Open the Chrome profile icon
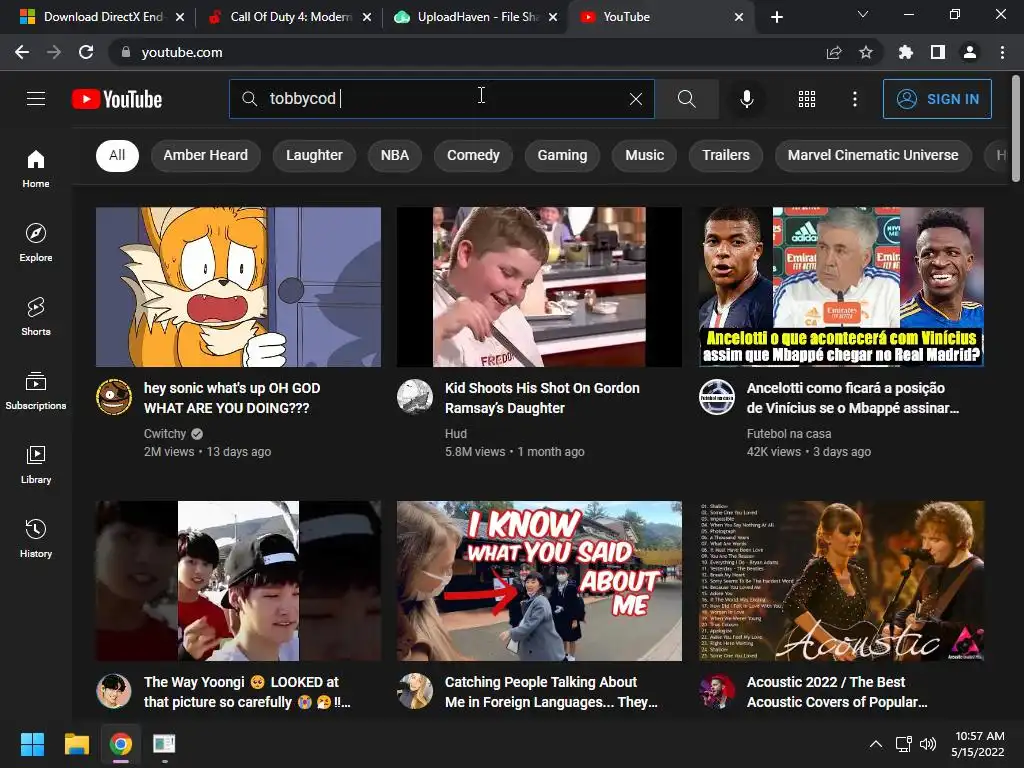 point(970,52)
